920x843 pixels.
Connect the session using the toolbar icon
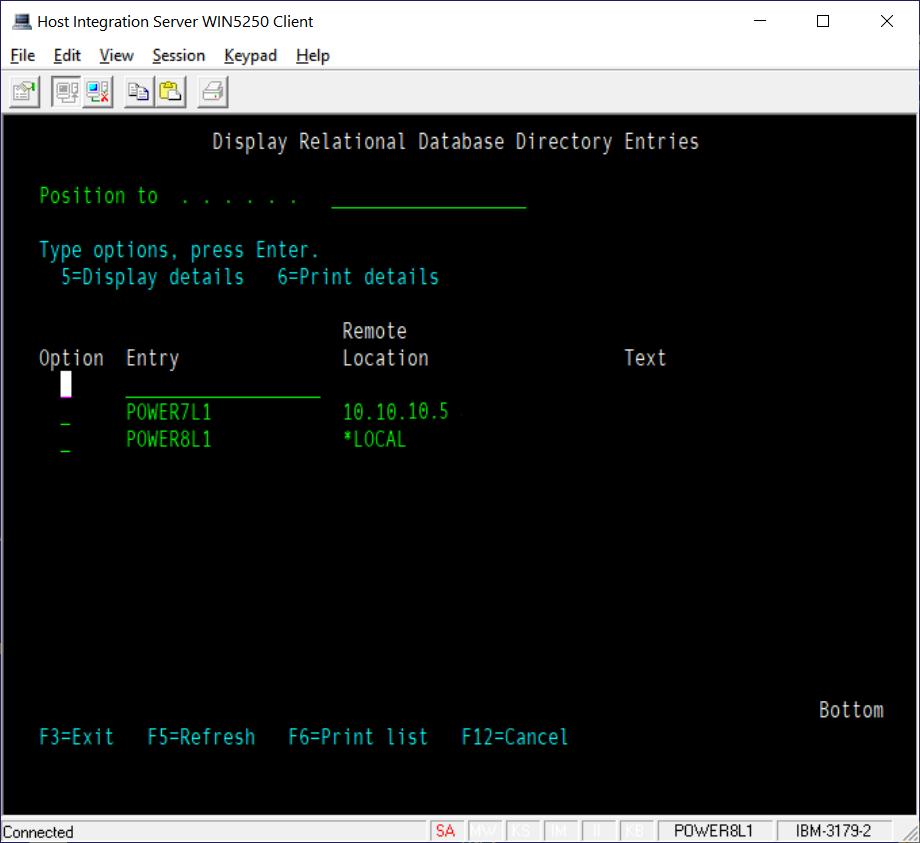coord(66,91)
